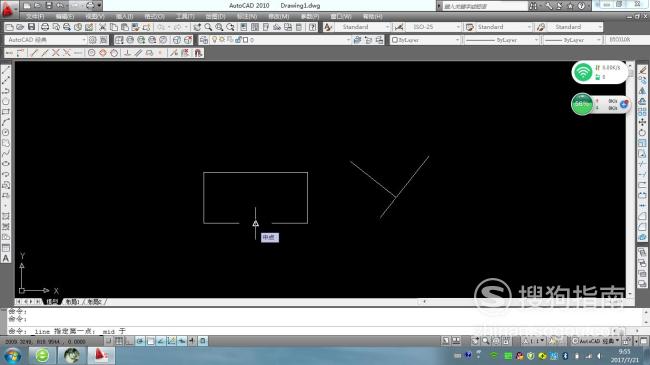Toggle Lineweight display in status bar
Image resolution: width=650 pixels, height=365 pixels.
pos(192,341)
